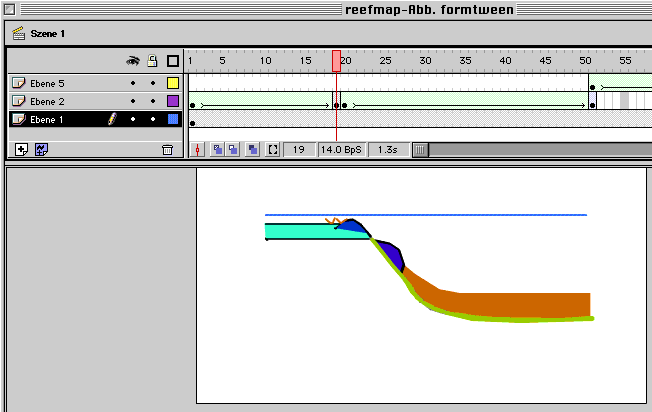Toggle visibility dot for Ebene 2

(133, 101)
